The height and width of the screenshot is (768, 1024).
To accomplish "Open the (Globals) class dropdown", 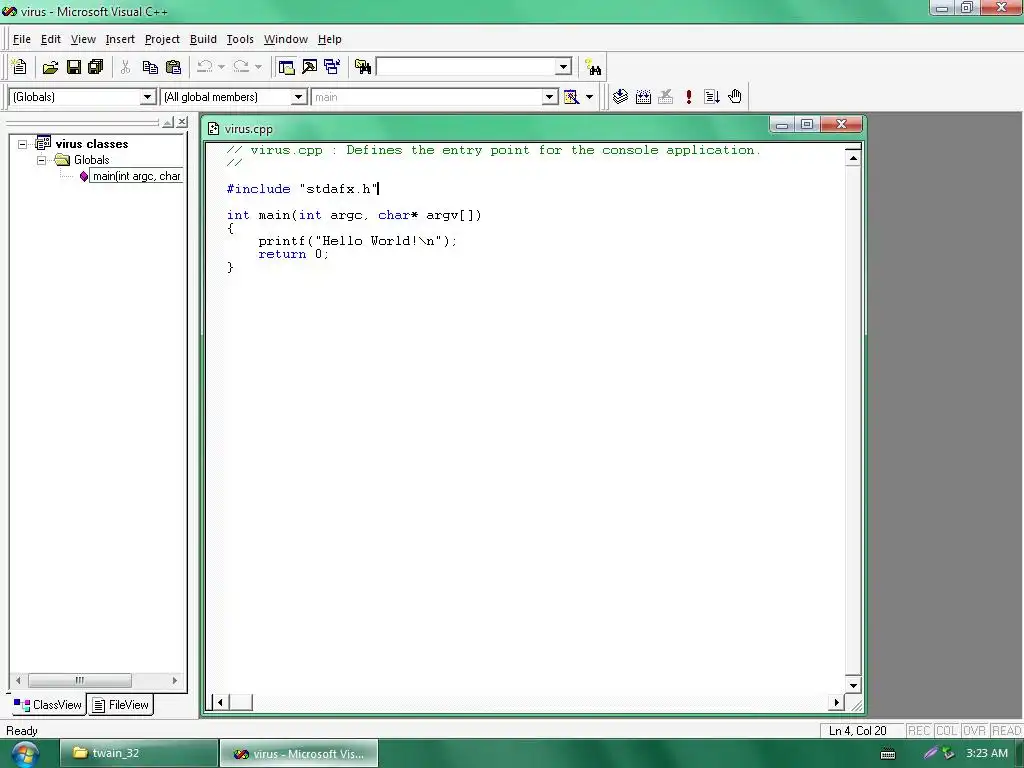I will tap(148, 97).
